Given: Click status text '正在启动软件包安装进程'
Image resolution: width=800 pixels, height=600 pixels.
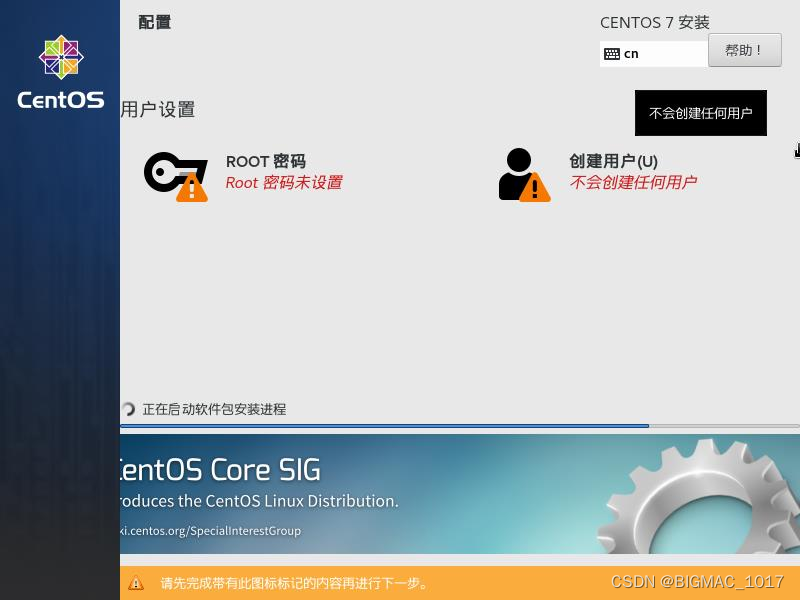Looking at the screenshot, I should click(214, 409).
